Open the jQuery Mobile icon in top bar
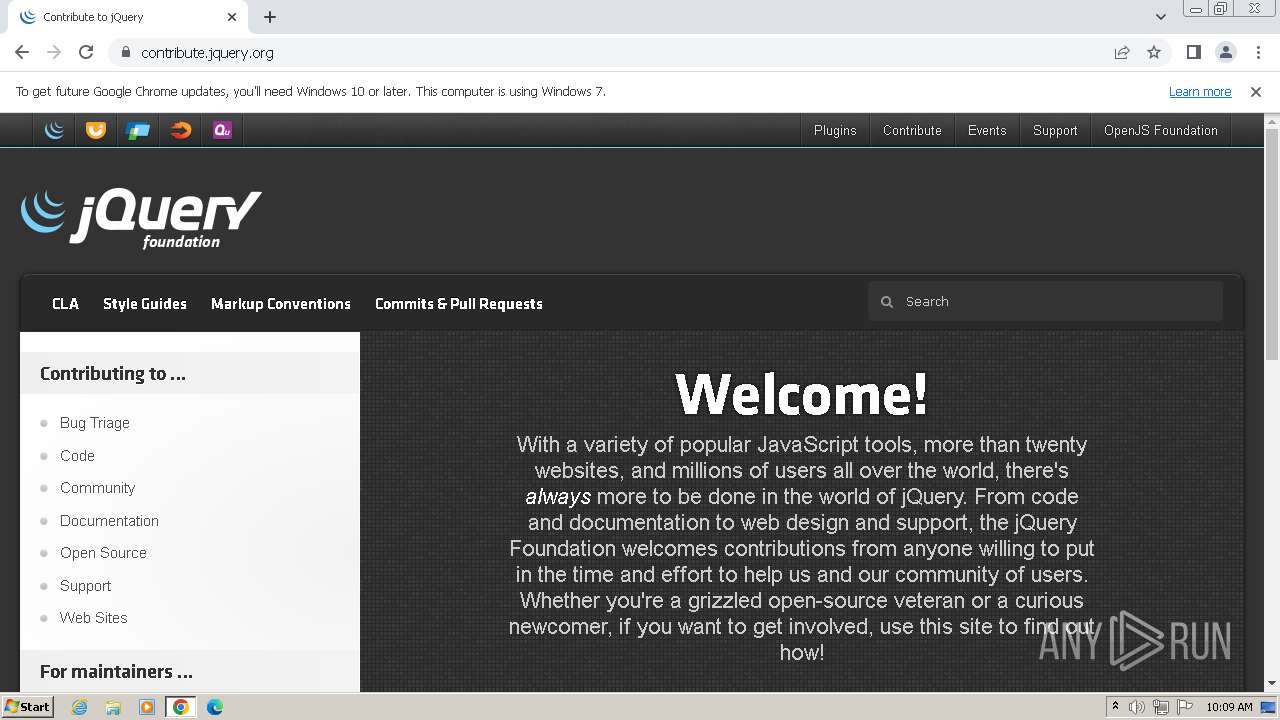Image resolution: width=1280 pixels, height=720 pixels. point(138,130)
